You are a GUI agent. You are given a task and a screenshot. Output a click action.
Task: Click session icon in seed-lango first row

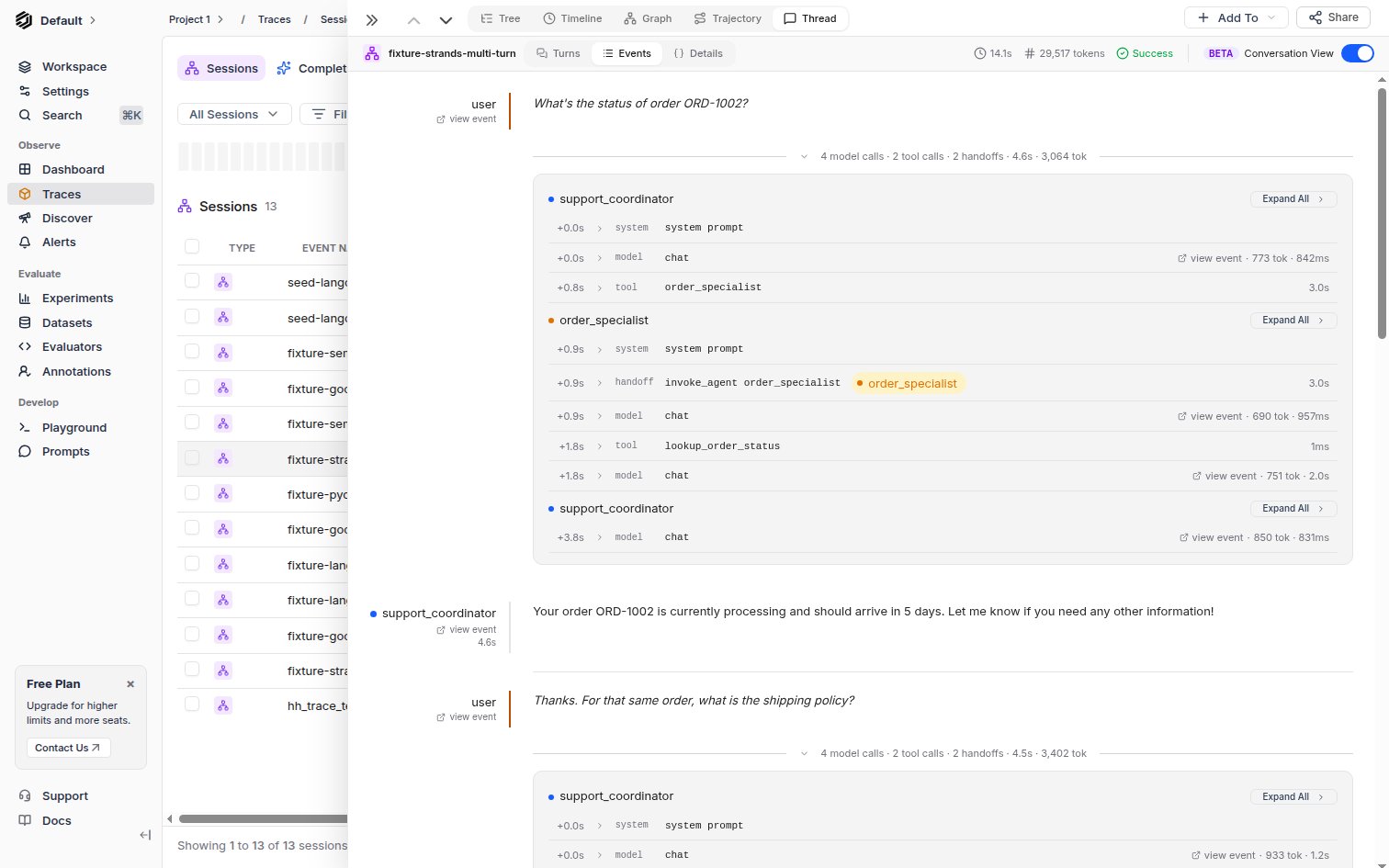click(223, 283)
